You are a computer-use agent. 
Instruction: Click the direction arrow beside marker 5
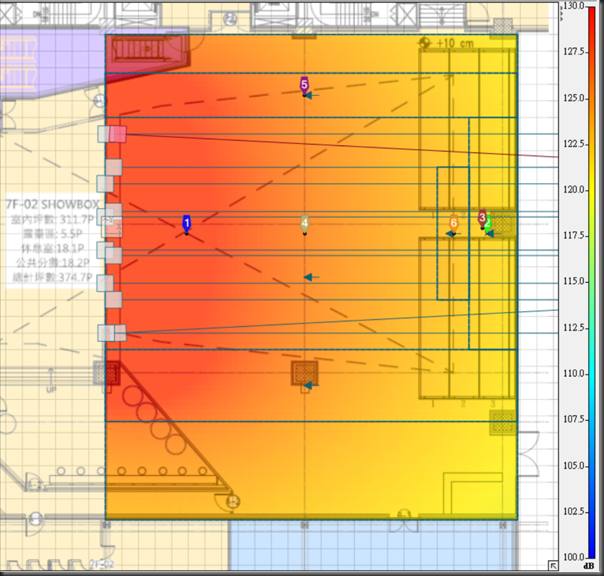312,95
